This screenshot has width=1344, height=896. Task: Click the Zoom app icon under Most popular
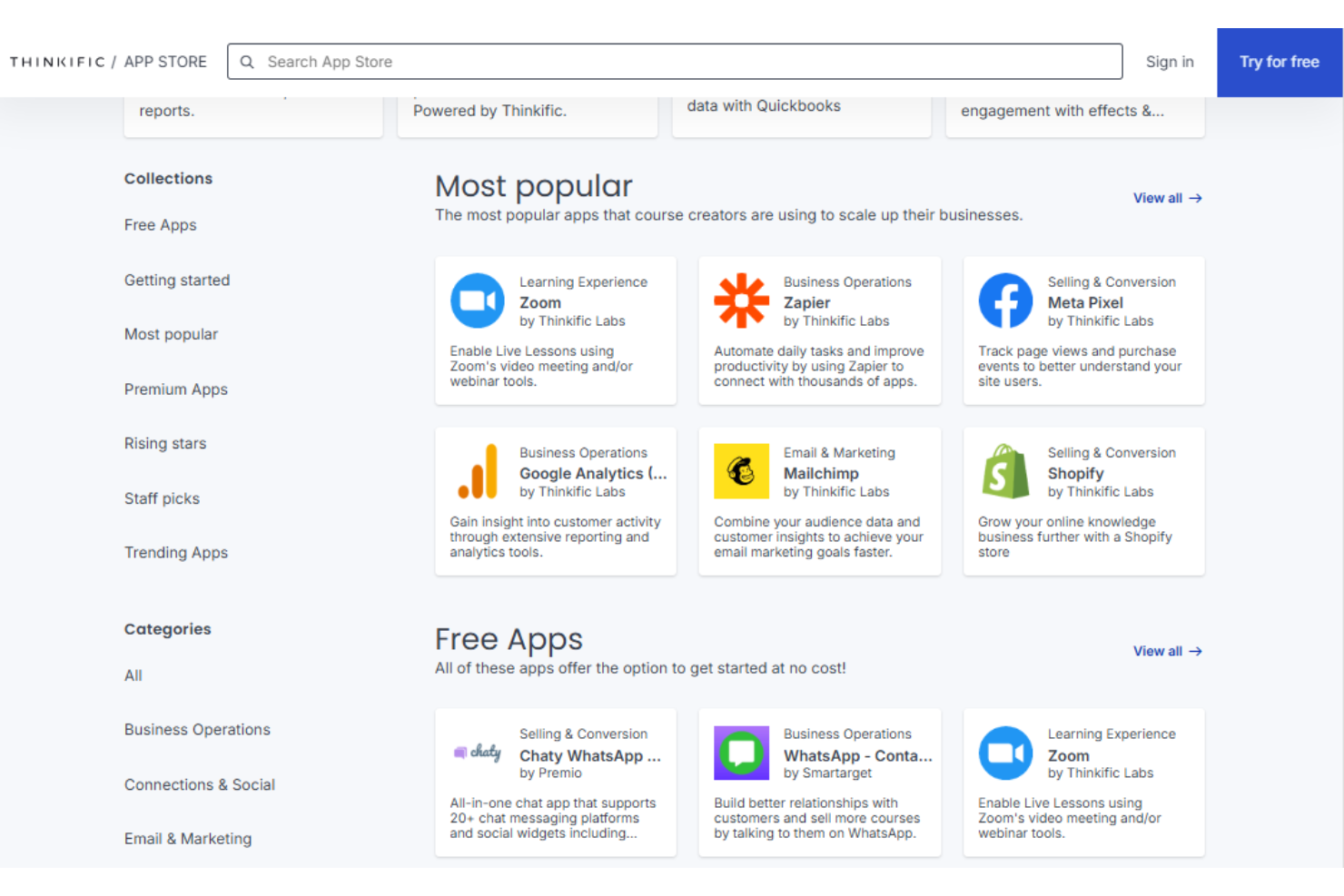[x=477, y=300]
